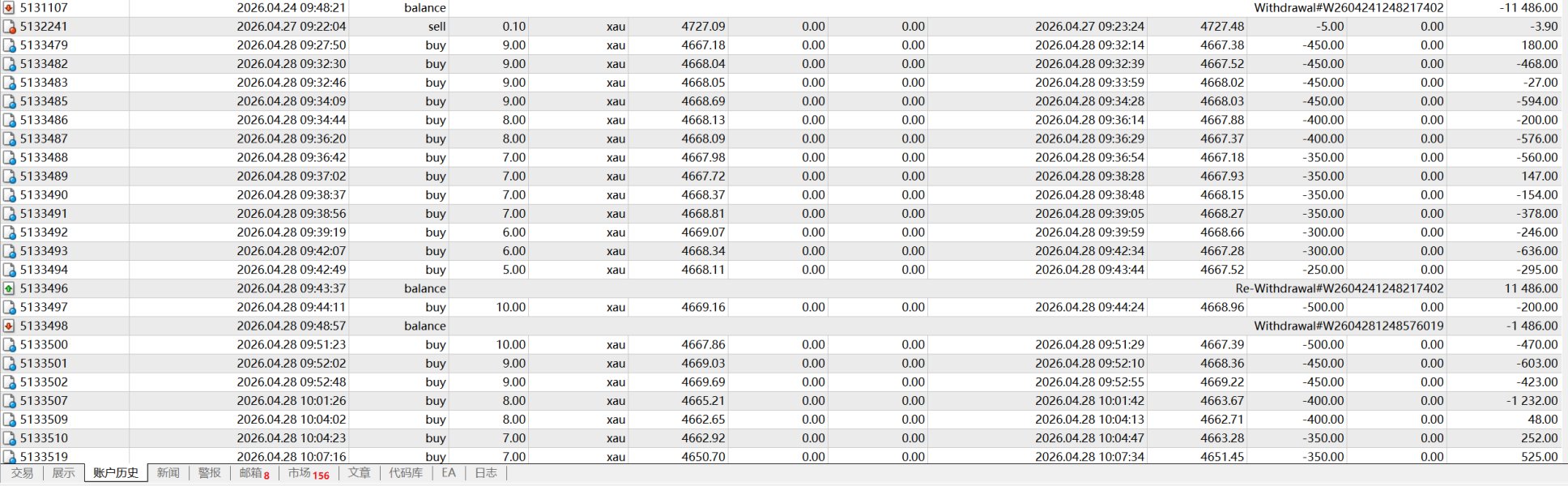Image resolution: width=1568 pixels, height=486 pixels.
Task: Switch to the 警报 tab
Action: (x=209, y=473)
